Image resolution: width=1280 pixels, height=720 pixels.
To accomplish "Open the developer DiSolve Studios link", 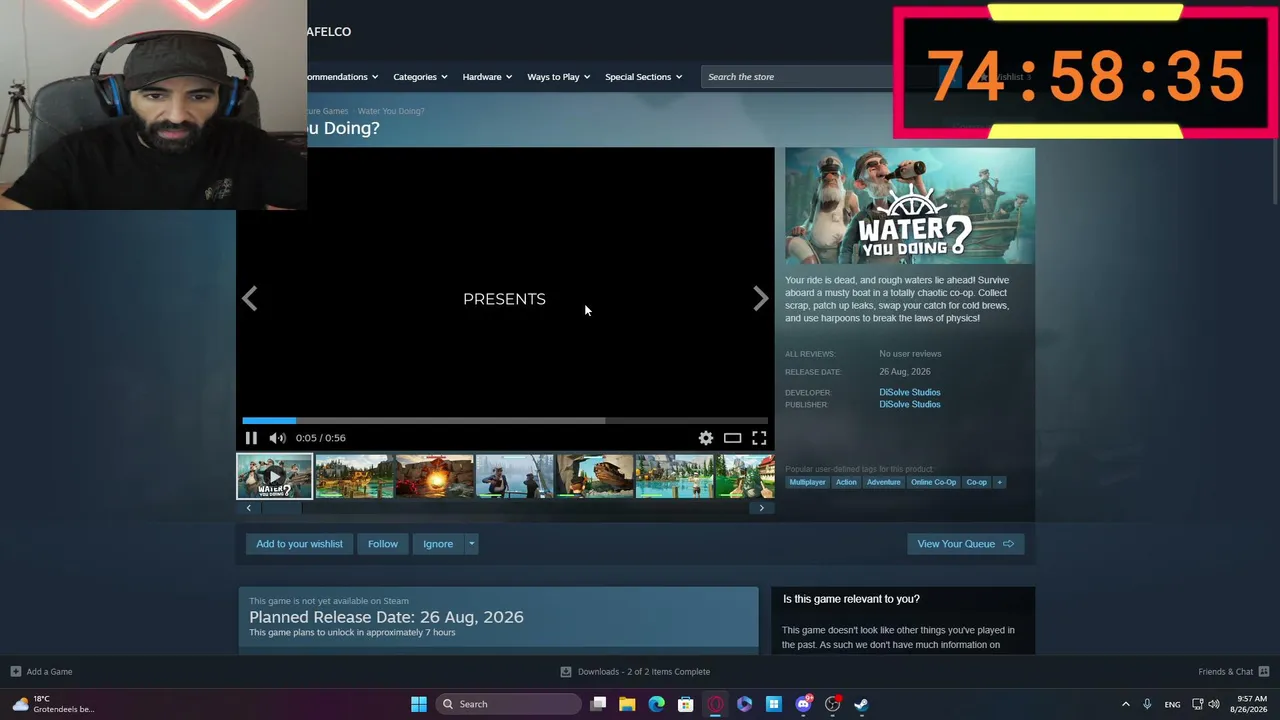I will (910, 392).
